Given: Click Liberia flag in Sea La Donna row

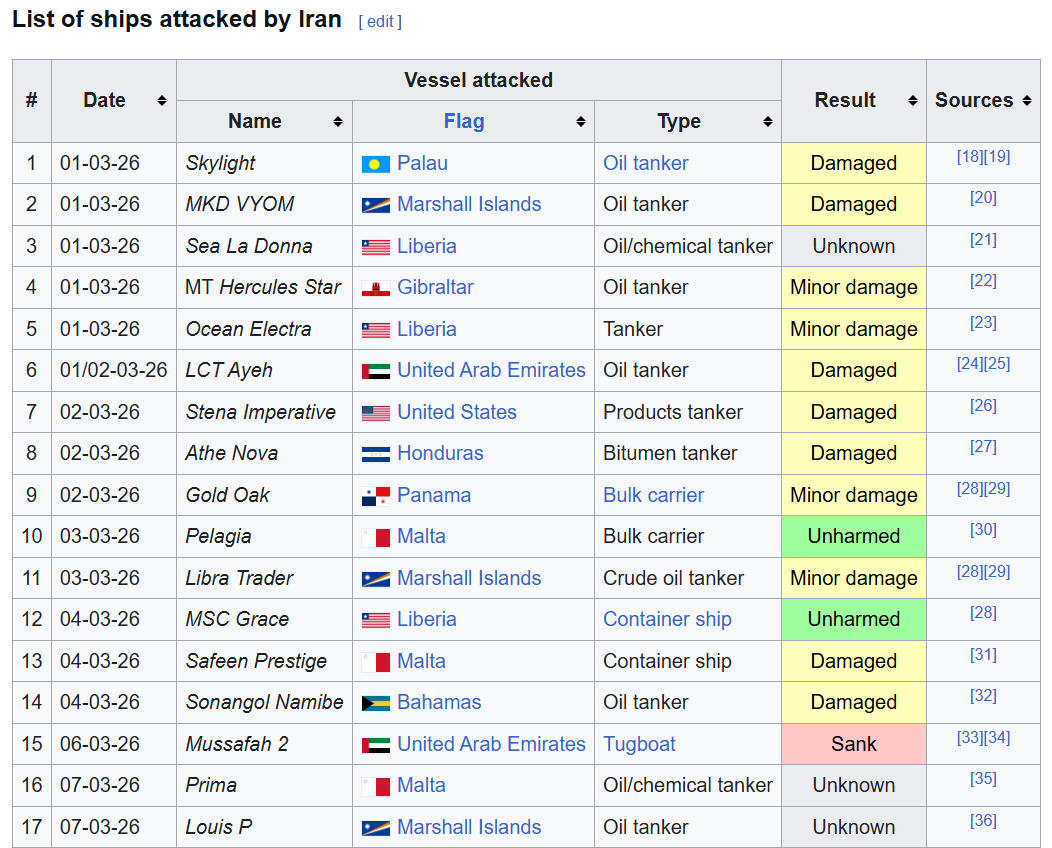Looking at the screenshot, I should point(376,247).
